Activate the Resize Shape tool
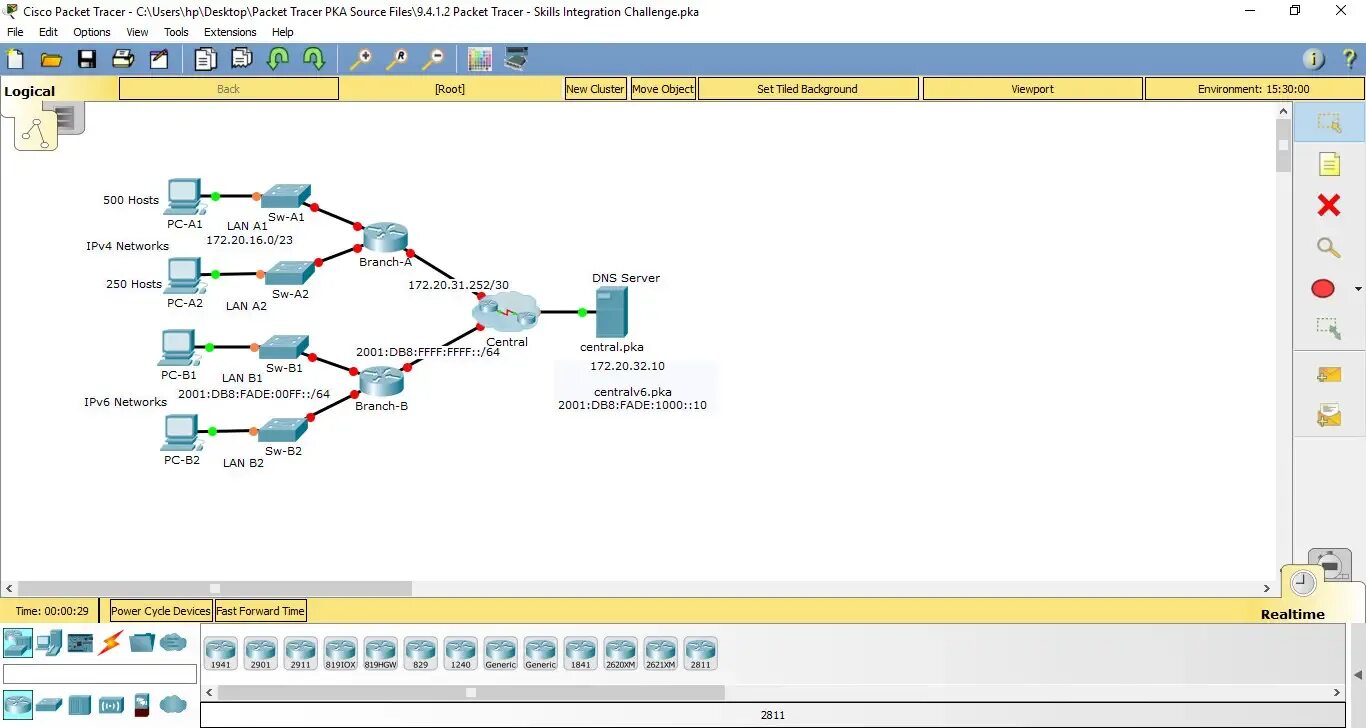1366x728 pixels. 1329,327
